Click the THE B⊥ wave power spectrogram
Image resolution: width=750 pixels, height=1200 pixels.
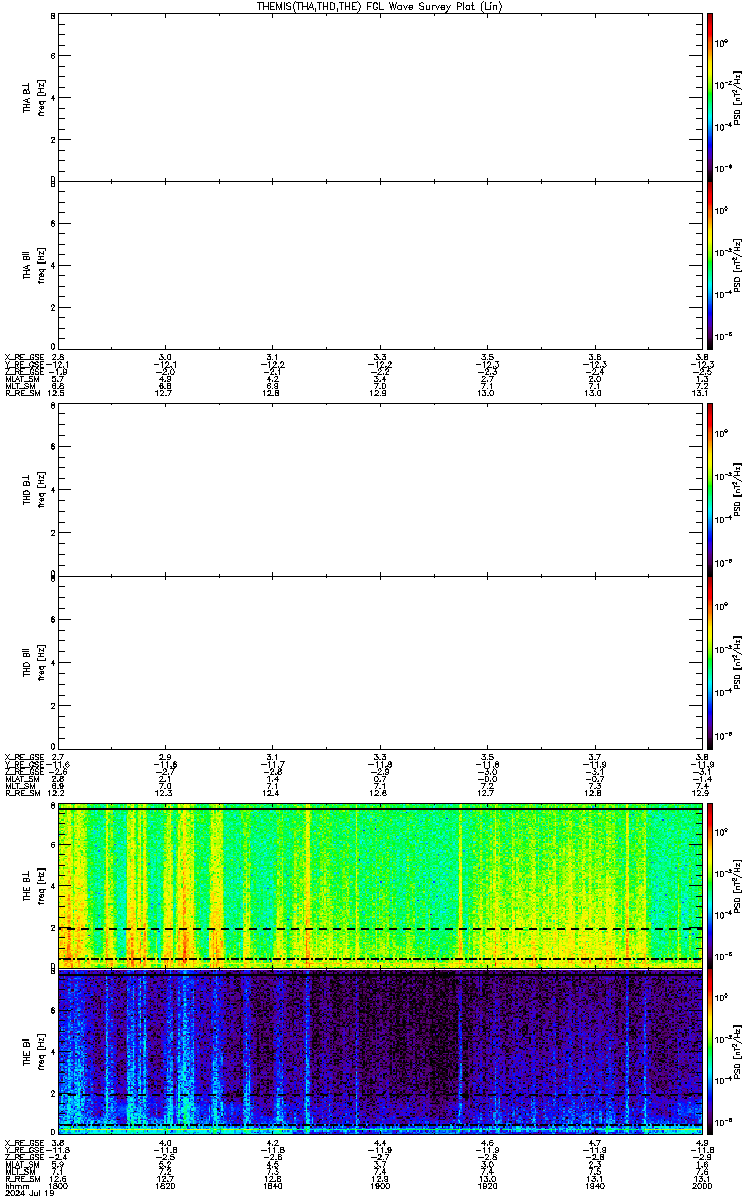click(380, 884)
